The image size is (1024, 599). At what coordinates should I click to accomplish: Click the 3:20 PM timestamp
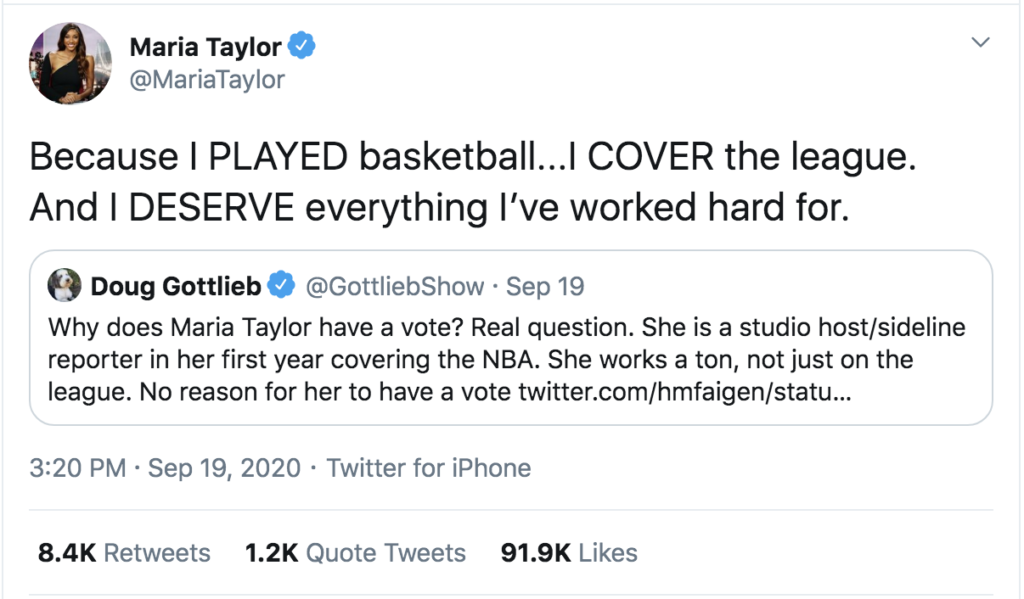[77, 467]
